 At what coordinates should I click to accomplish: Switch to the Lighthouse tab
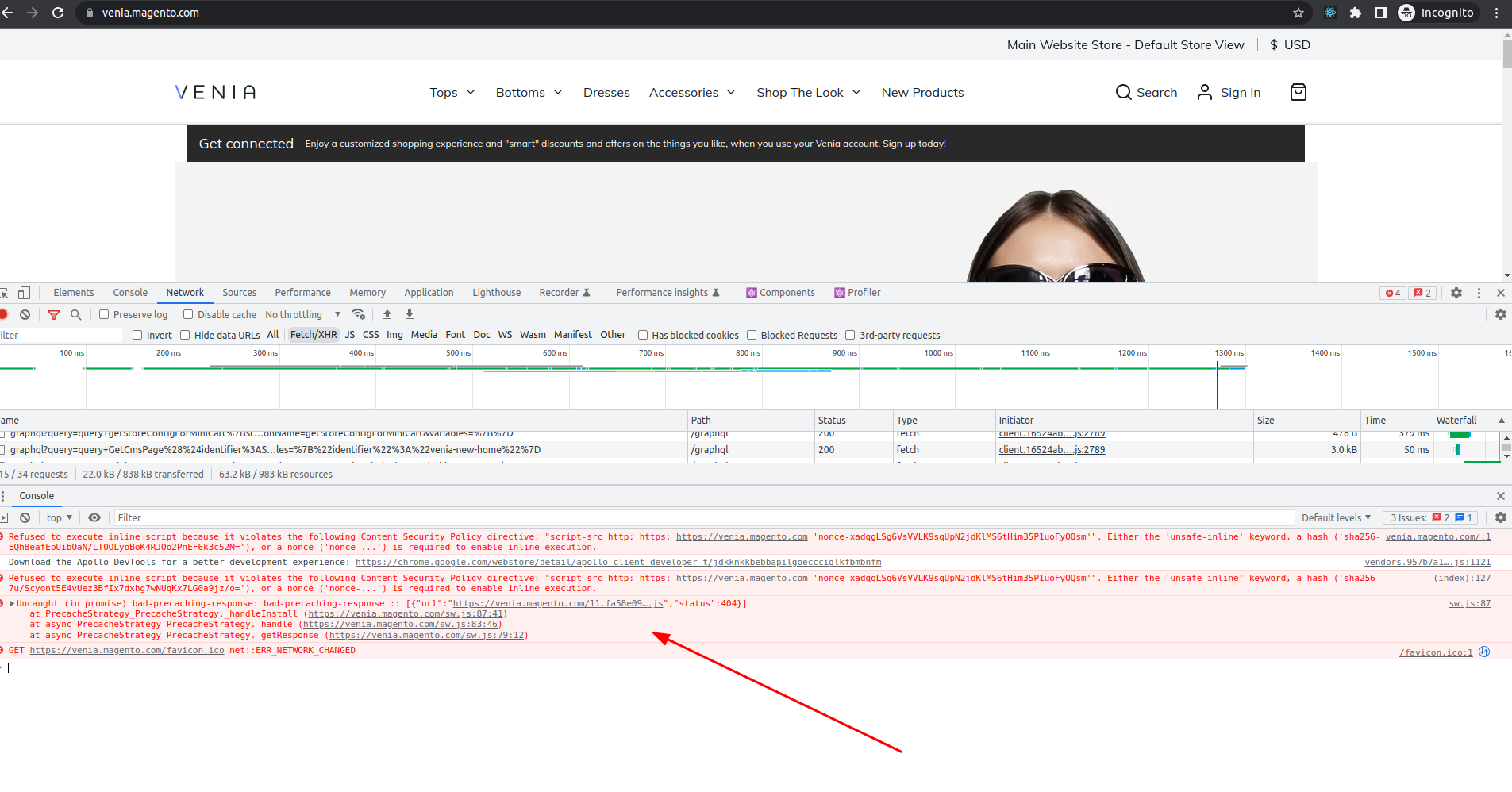coord(495,292)
